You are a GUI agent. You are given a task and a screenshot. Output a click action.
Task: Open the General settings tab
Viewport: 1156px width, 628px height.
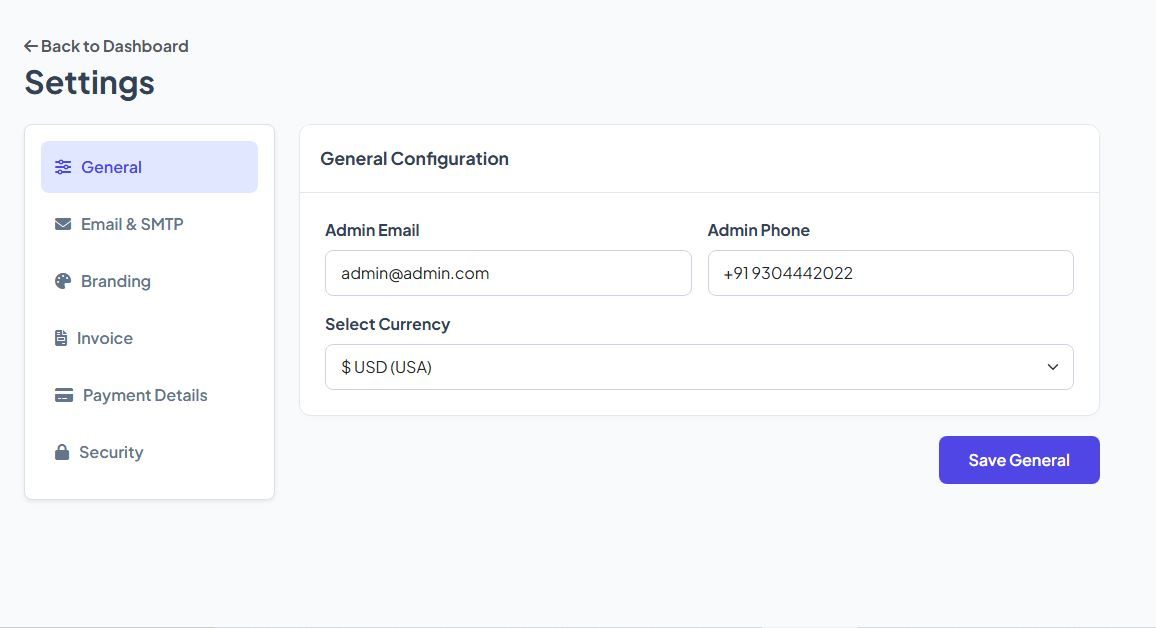pos(112,167)
